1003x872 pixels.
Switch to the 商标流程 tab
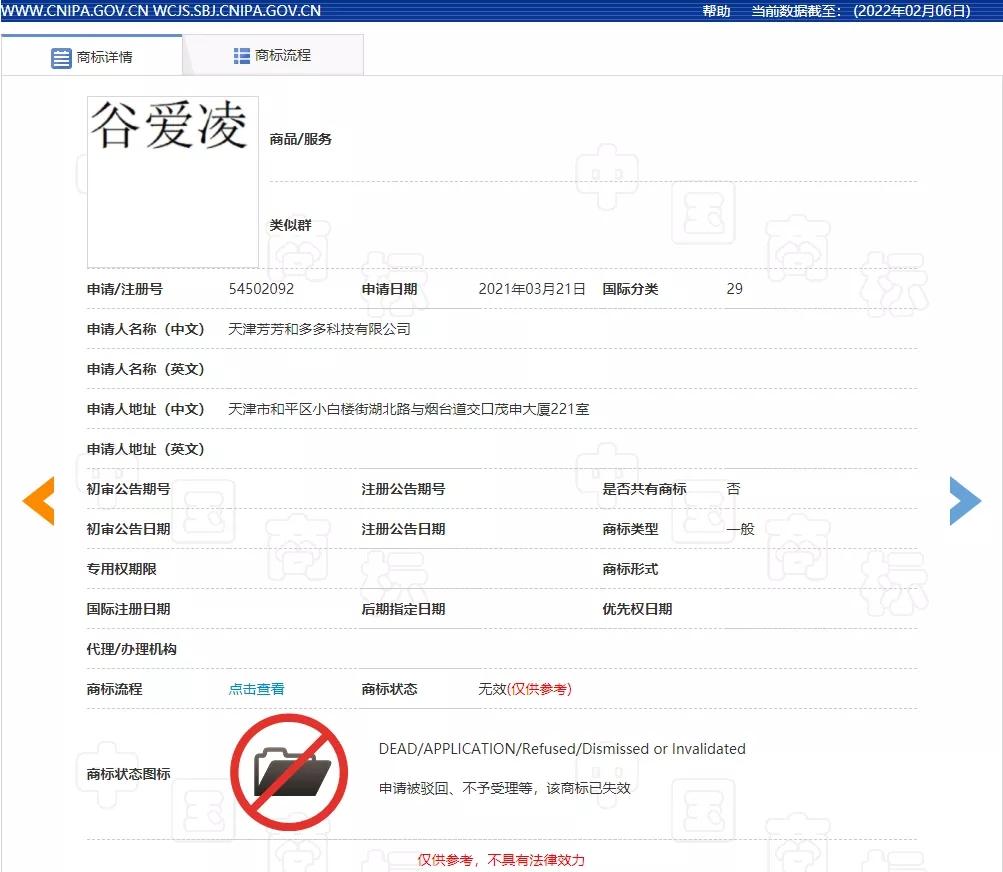click(273, 56)
